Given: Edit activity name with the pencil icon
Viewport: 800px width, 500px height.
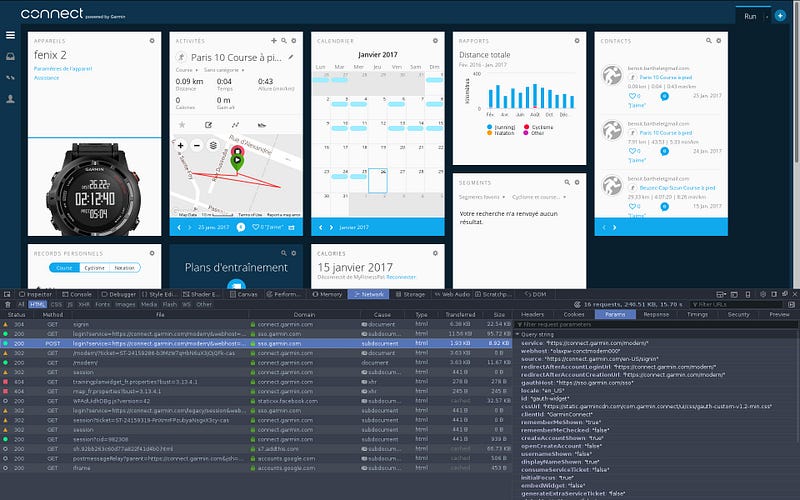Looking at the screenshot, I should [291, 57].
